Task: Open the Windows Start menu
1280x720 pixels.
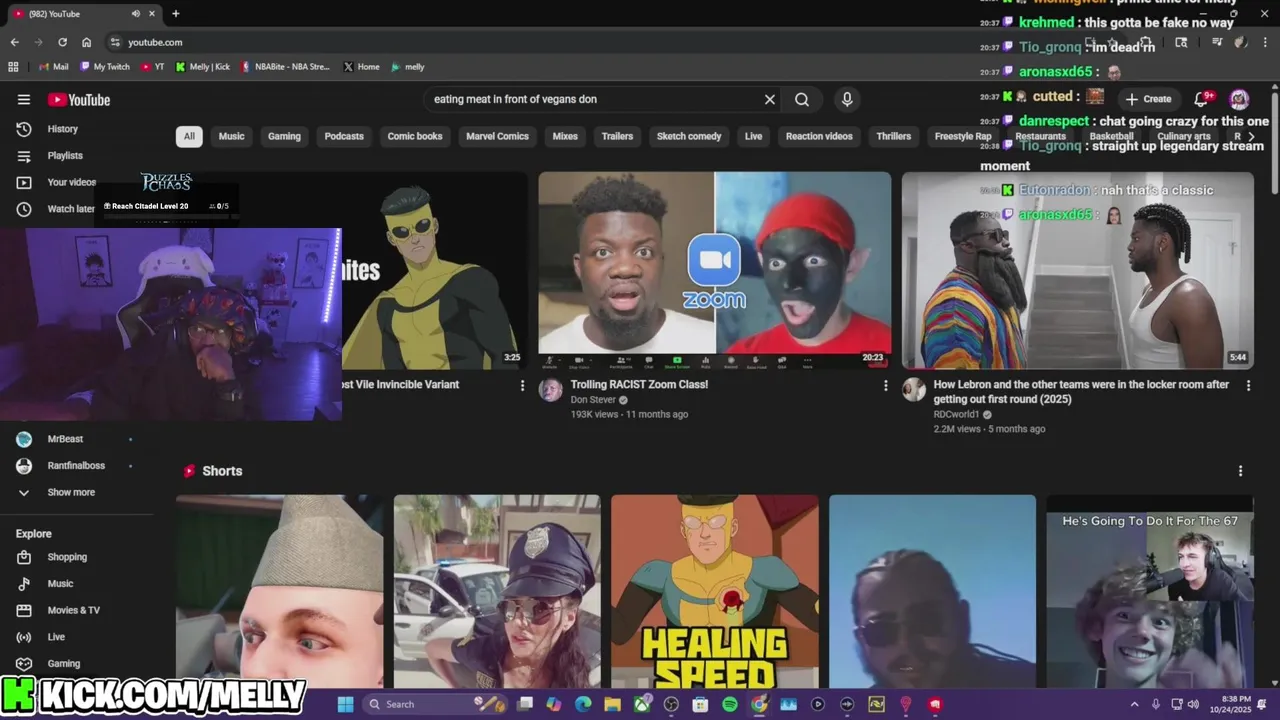Action: [x=345, y=704]
